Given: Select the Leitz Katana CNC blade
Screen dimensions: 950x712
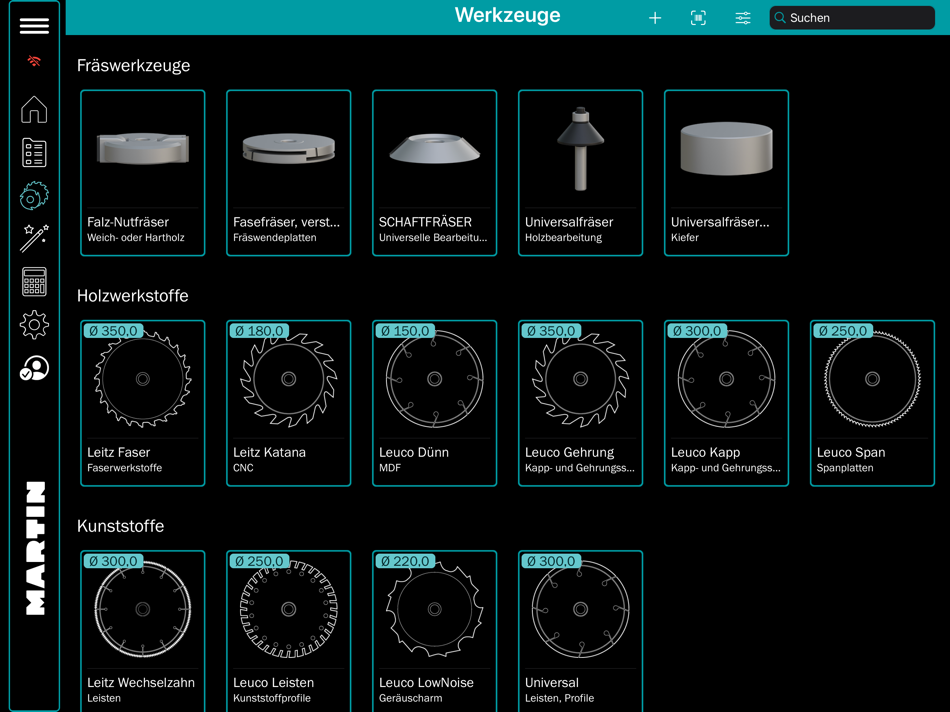Looking at the screenshot, I should (288, 403).
